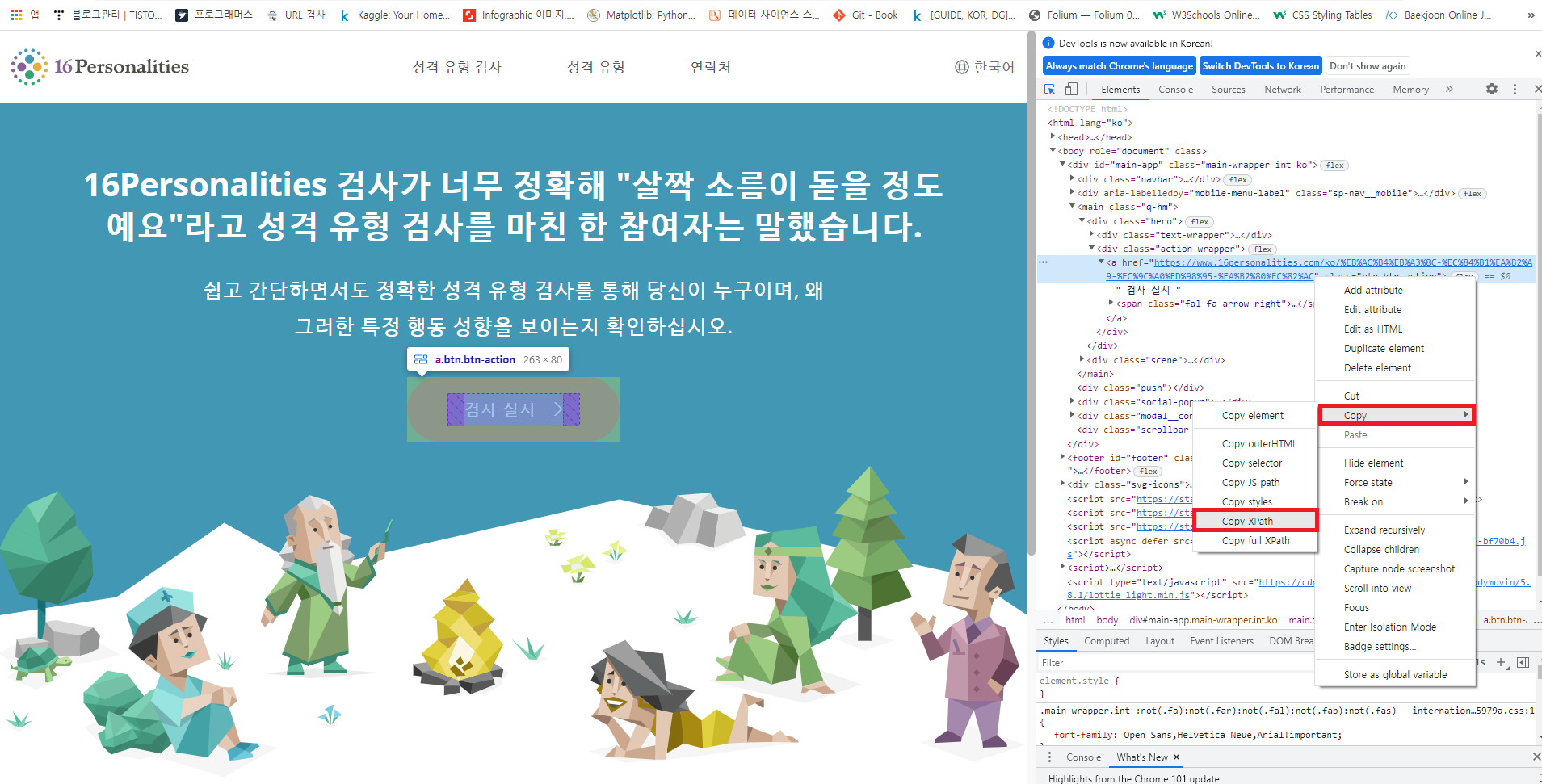
Task: Switch to the Sources tab
Action: coord(1228,90)
